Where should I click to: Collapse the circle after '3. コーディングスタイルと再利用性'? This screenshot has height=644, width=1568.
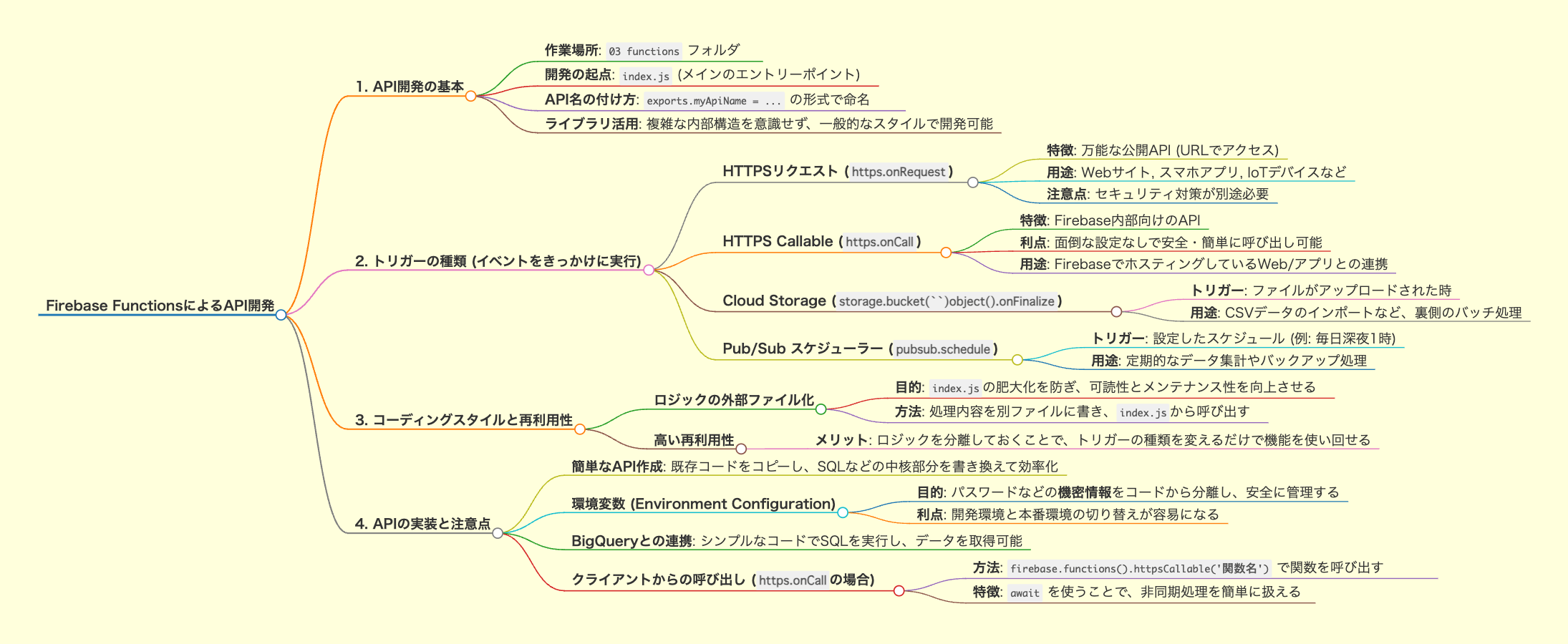click(x=580, y=429)
